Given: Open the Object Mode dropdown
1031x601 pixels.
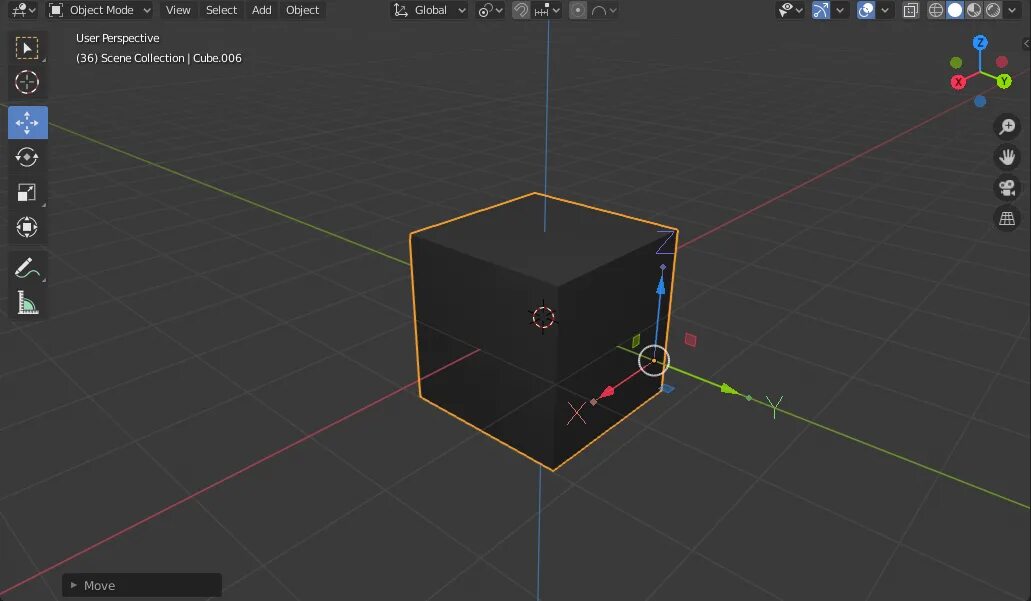Looking at the screenshot, I should tap(100, 10).
